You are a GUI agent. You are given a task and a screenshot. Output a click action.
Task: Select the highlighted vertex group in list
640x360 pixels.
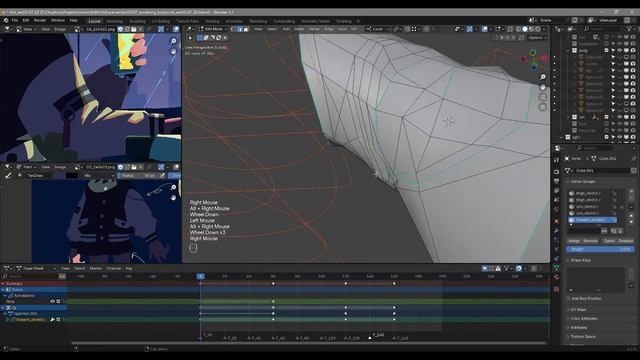593,220
